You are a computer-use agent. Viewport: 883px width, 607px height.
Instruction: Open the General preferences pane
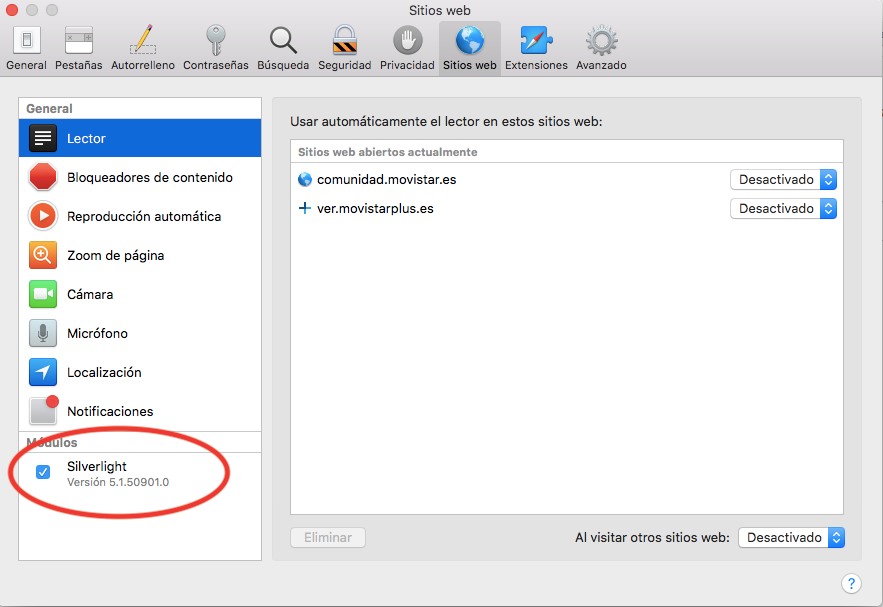(x=26, y=48)
